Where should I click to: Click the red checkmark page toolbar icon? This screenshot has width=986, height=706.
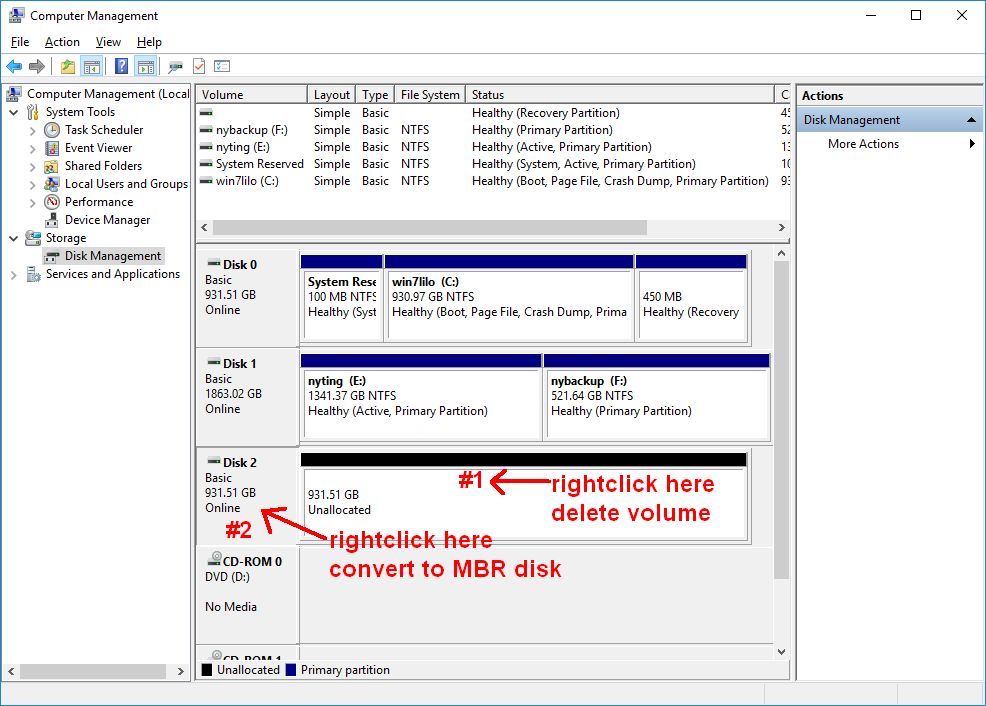(199, 66)
